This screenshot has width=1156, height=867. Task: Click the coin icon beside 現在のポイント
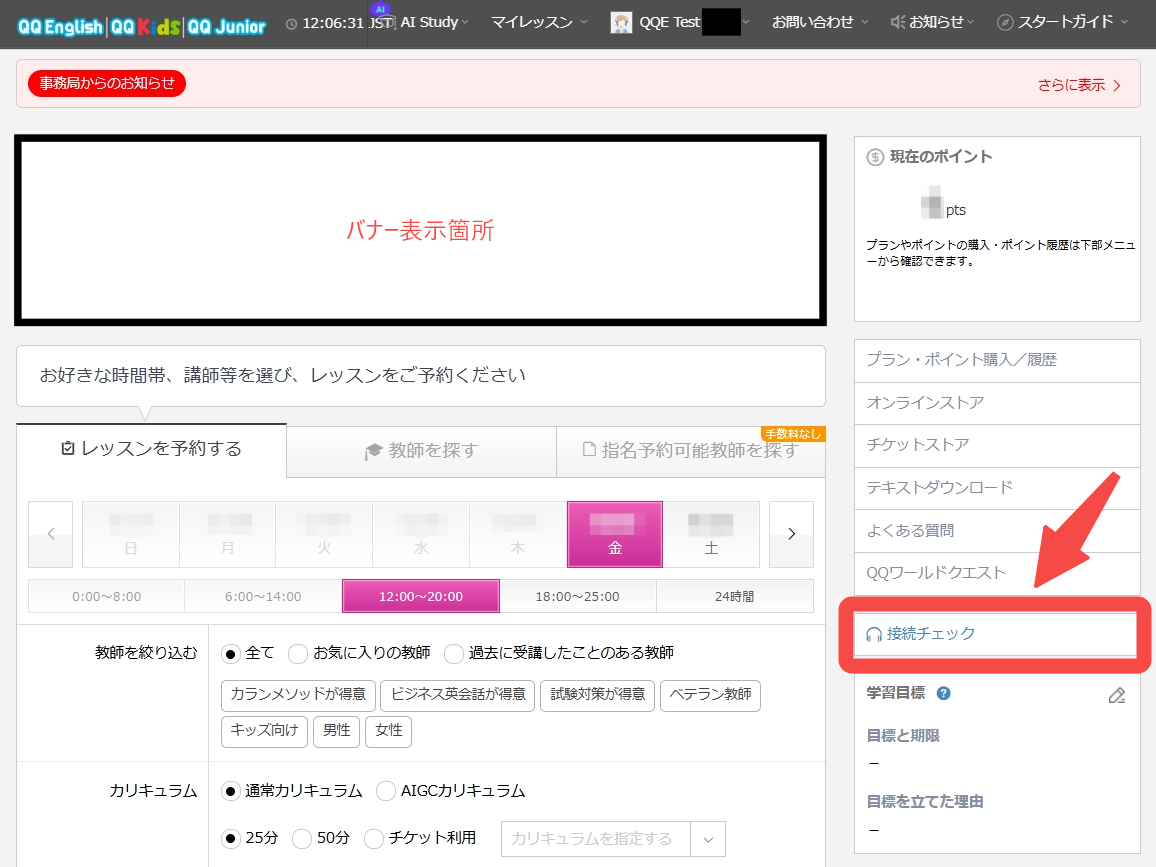[x=875, y=157]
